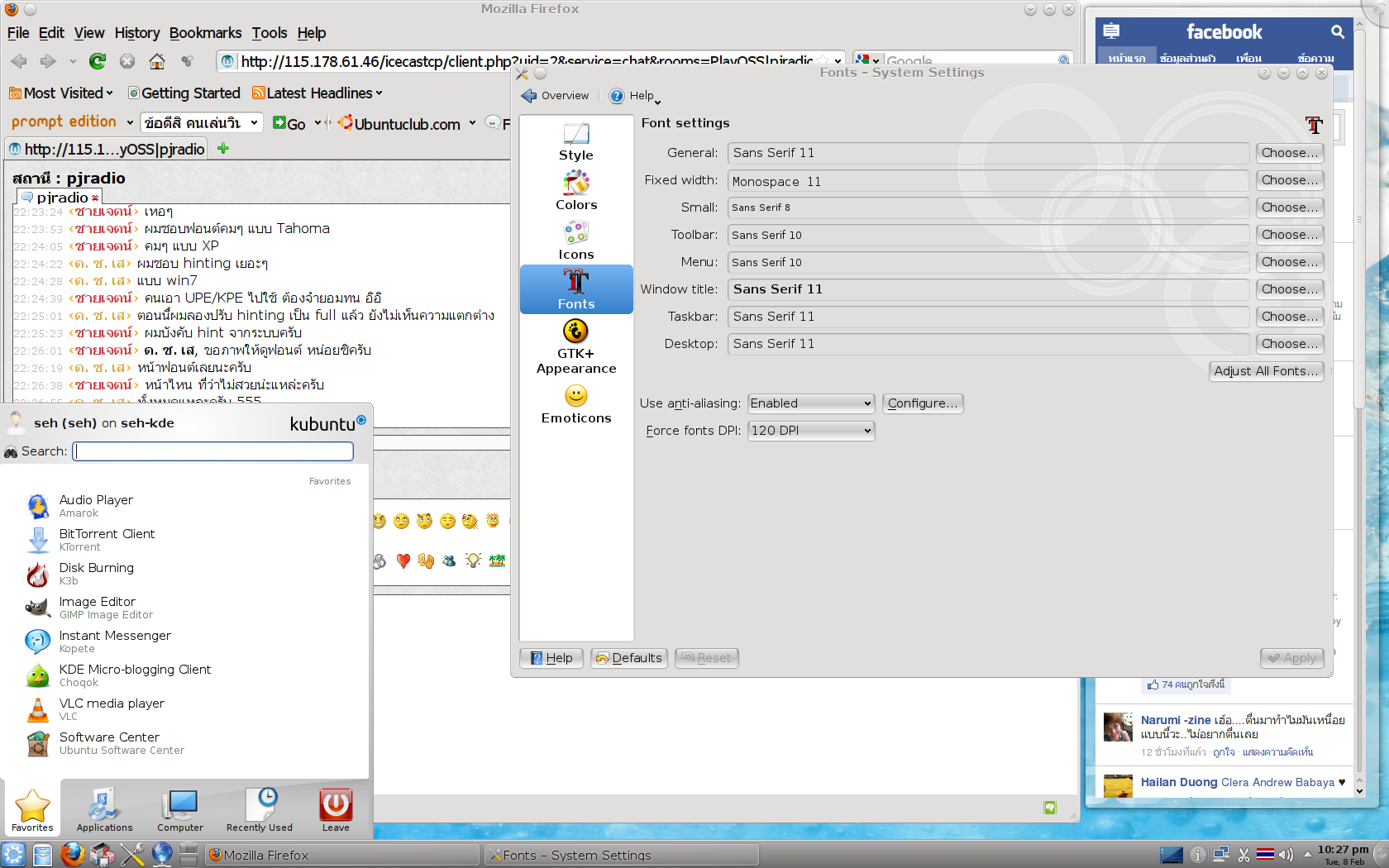The width and height of the screenshot is (1389, 868).
Task: Launch Kopete Instant Messenger
Action: [186, 641]
